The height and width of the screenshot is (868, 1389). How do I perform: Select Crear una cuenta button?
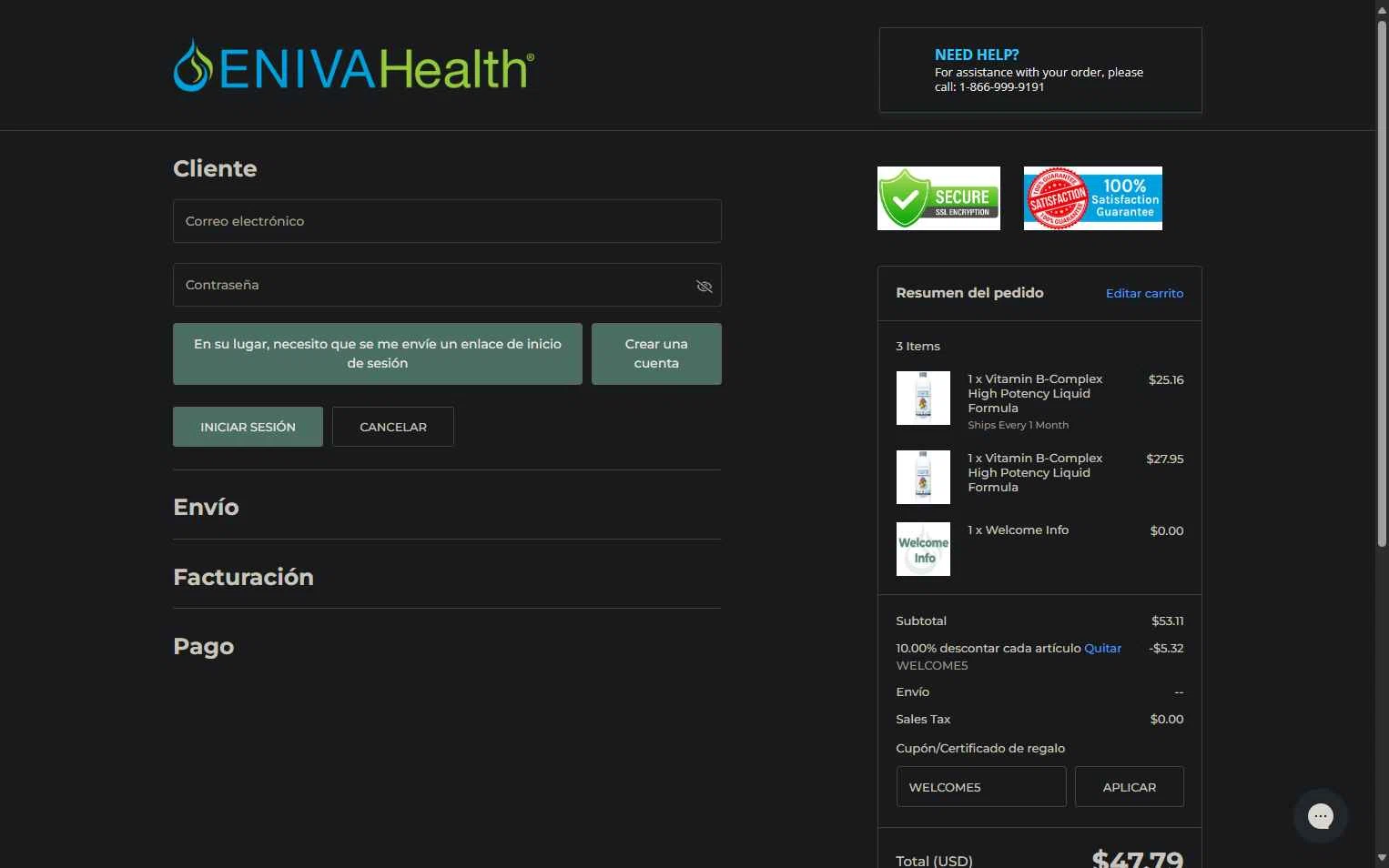click(x=656, y=354)
